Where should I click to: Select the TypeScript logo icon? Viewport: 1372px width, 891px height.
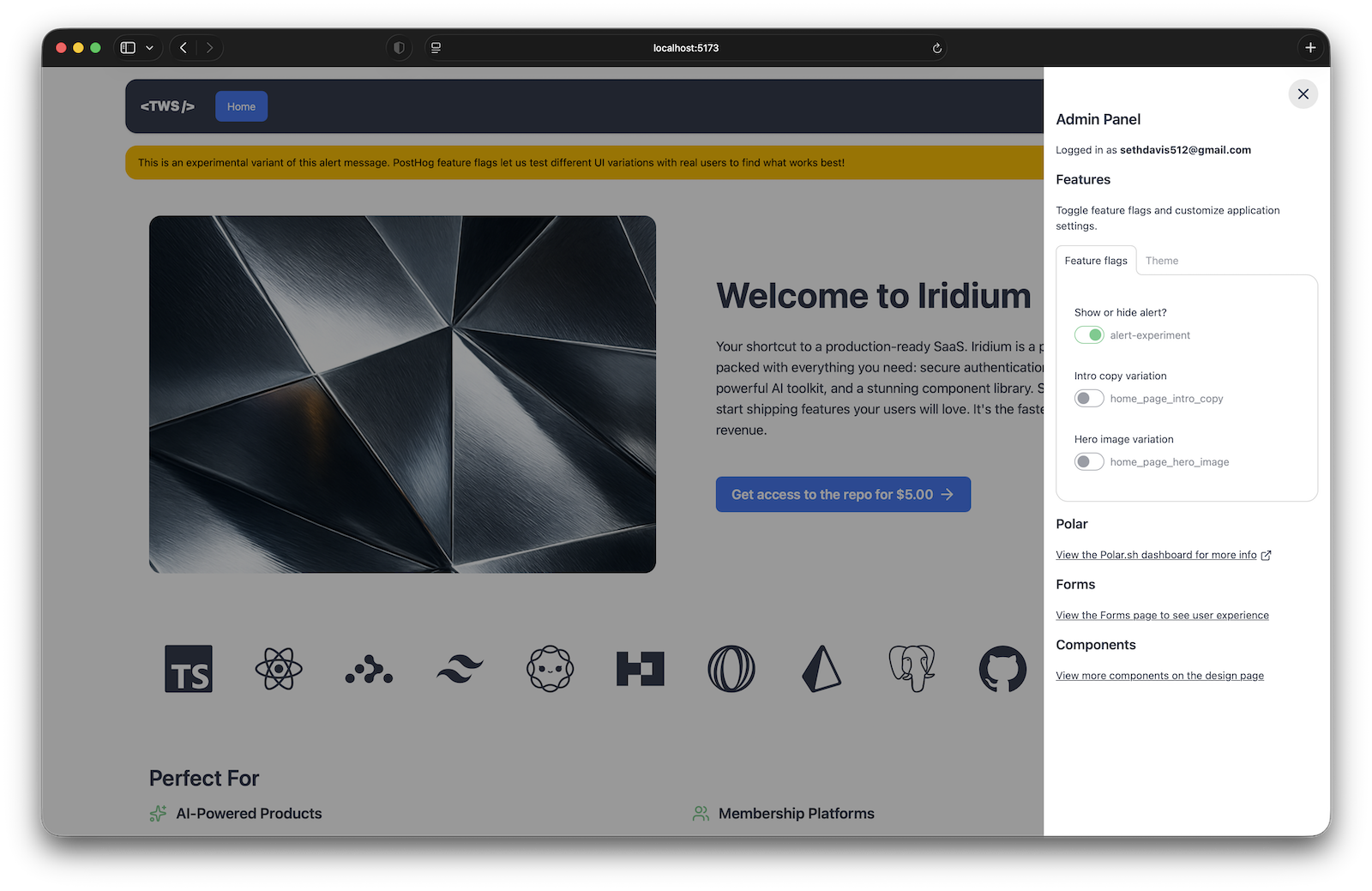188,669
